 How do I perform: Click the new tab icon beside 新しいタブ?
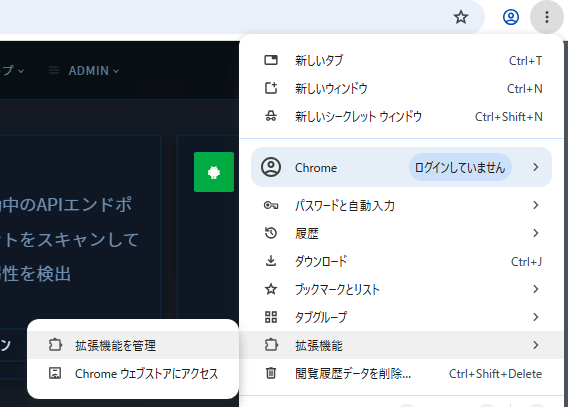tap(271, 60)
